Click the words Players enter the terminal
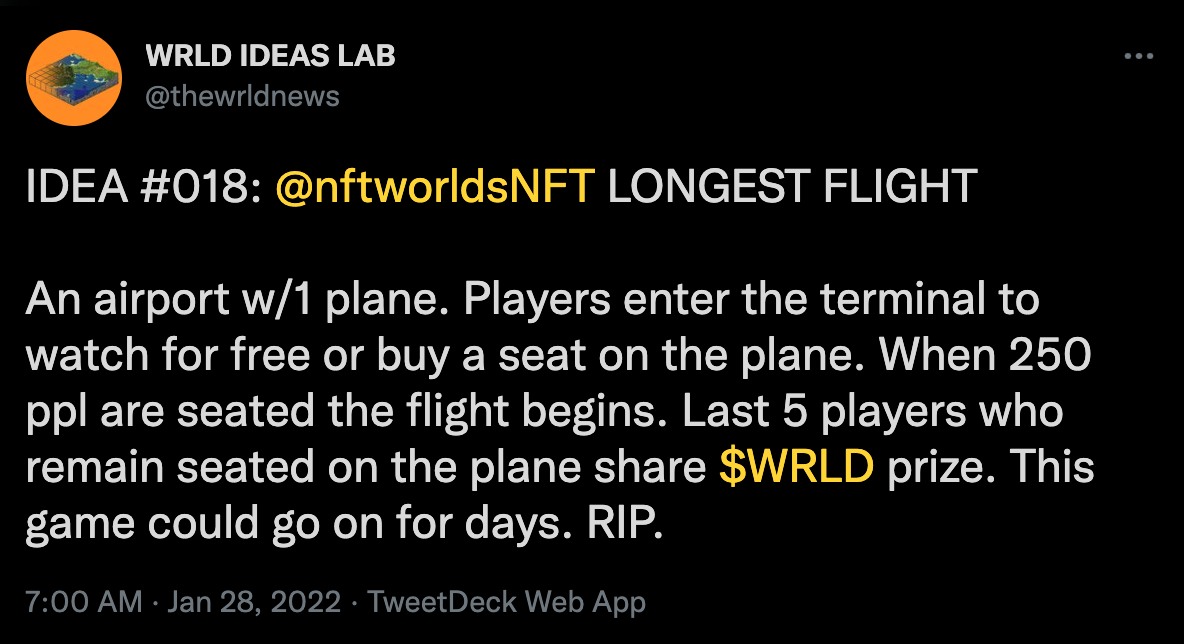 click(x=751, y=299)
